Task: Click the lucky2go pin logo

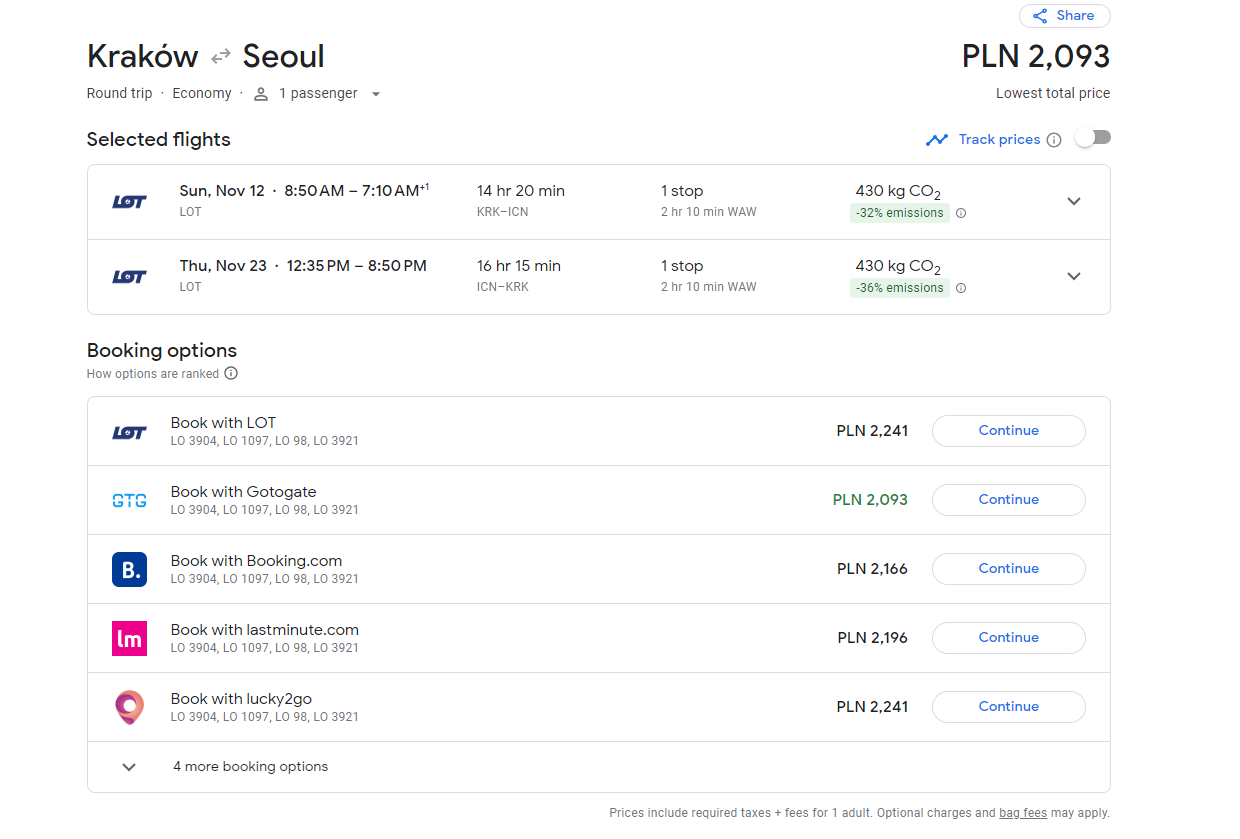Action: click(129, 707)
